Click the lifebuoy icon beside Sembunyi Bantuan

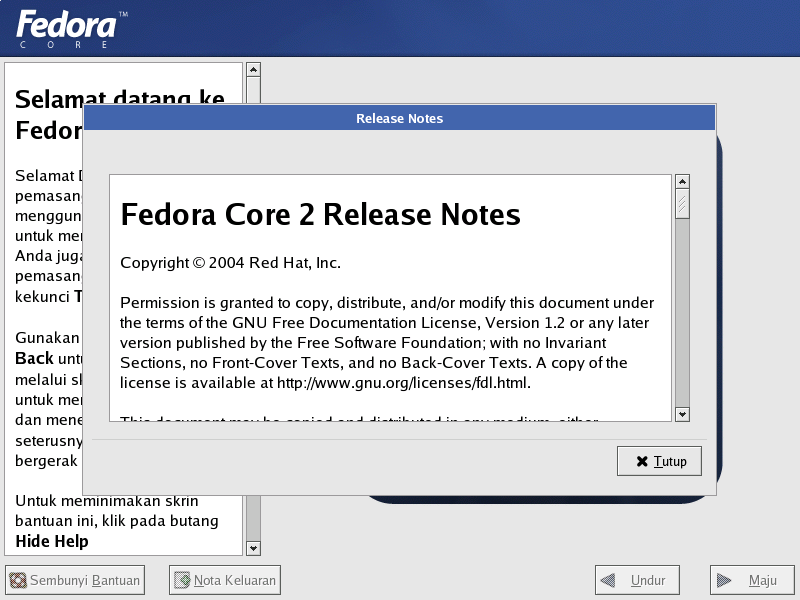coord(18,580)
